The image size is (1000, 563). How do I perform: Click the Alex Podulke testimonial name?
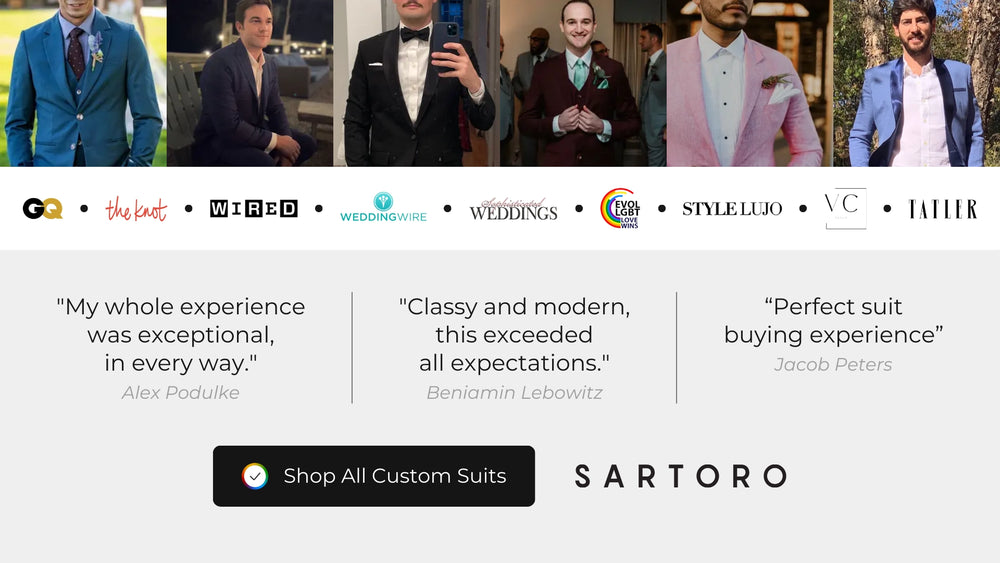(180, 393)
